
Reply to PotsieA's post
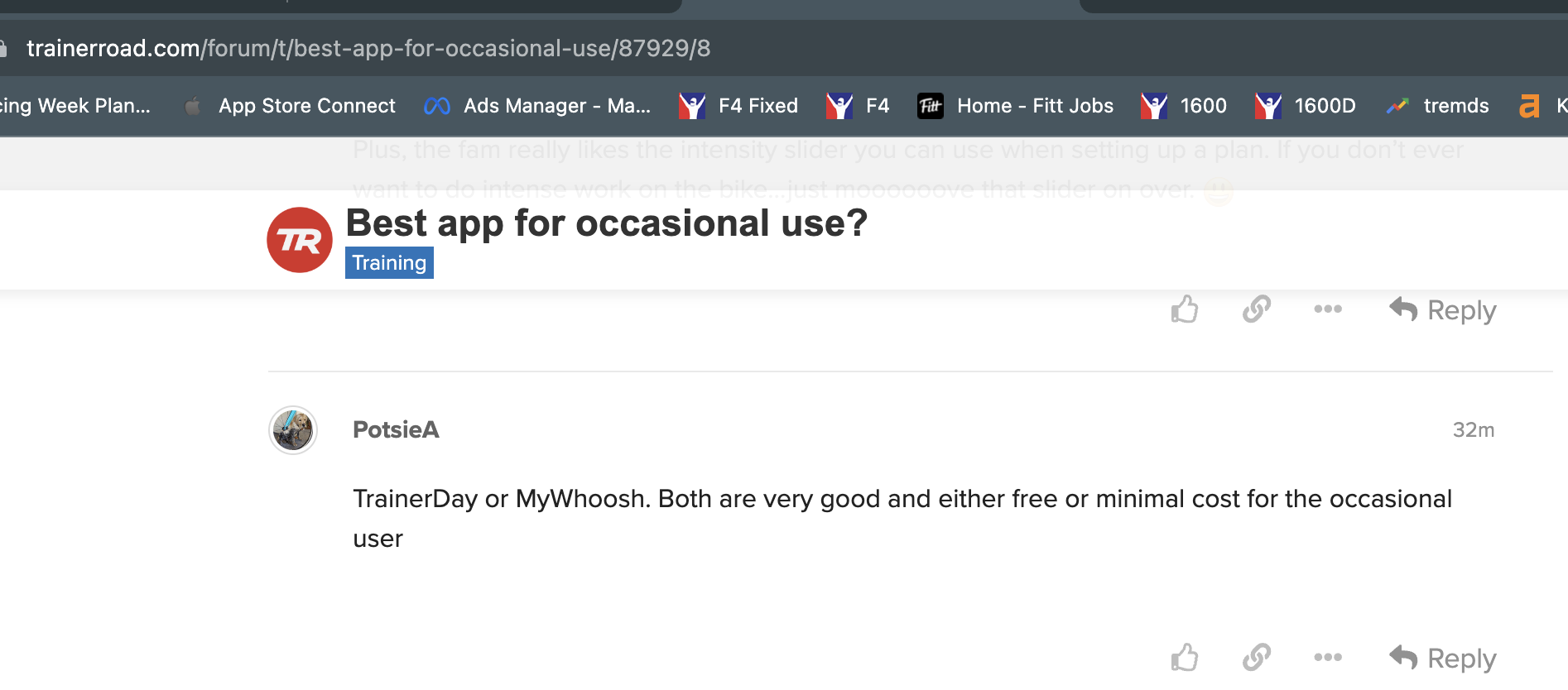point(1442,659)
